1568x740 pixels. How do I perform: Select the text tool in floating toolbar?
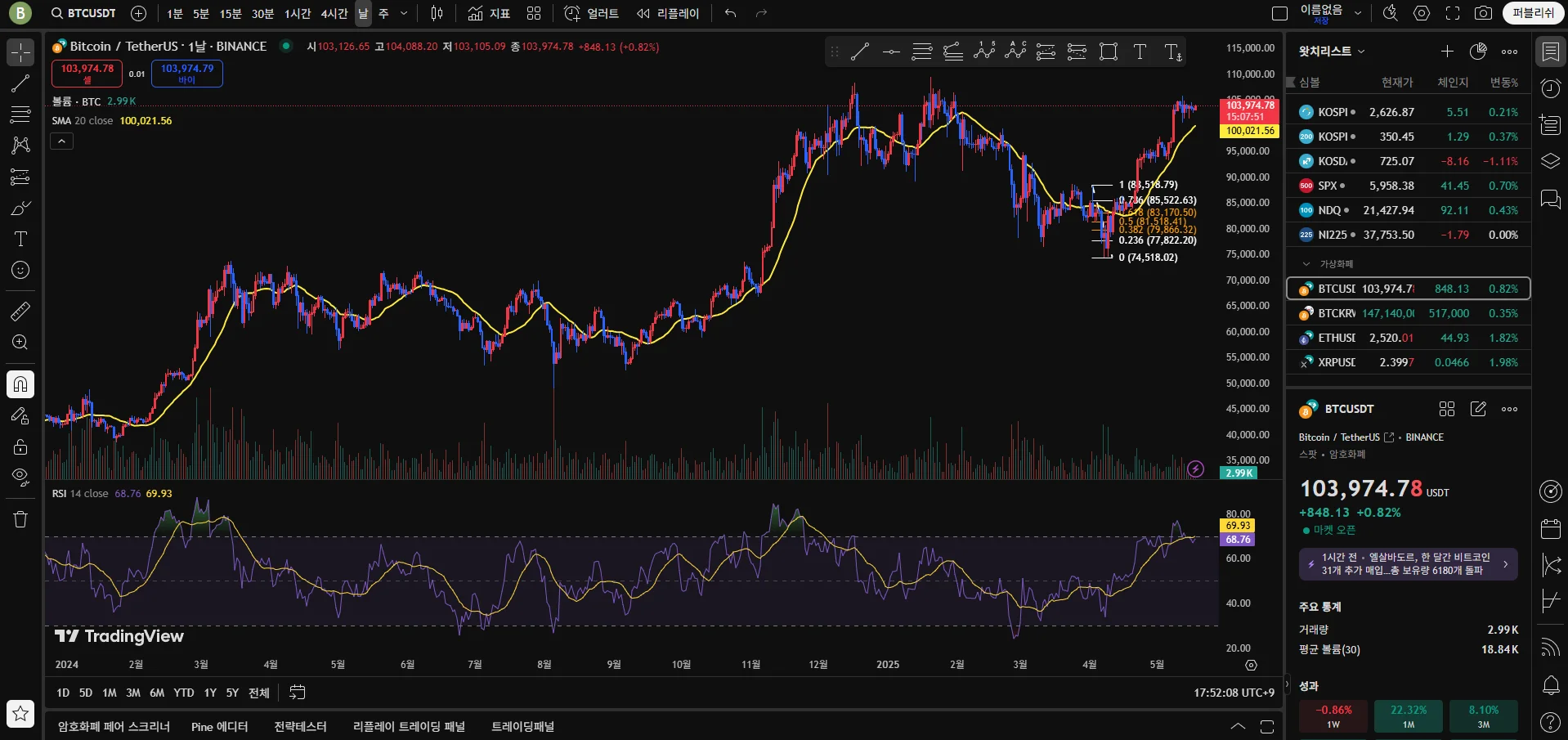[x=1140, y=52]
